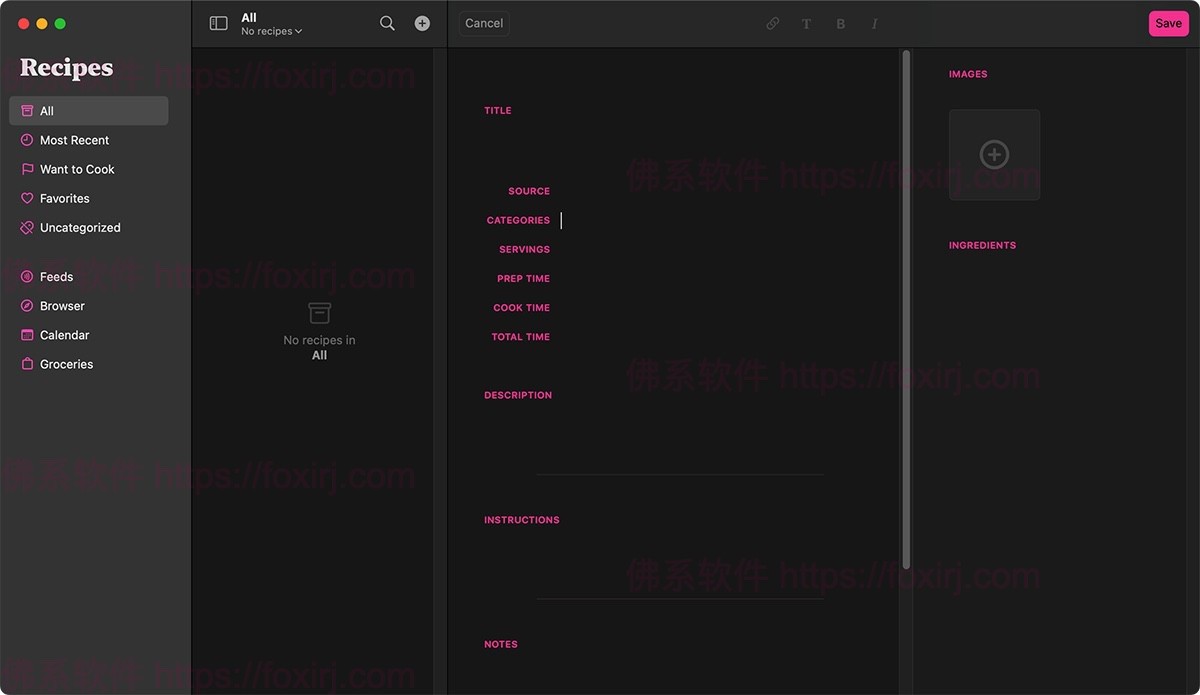Add an image to the recipe
The width and height of the screenshot is (1200, 695).
[x=994, y=155]
